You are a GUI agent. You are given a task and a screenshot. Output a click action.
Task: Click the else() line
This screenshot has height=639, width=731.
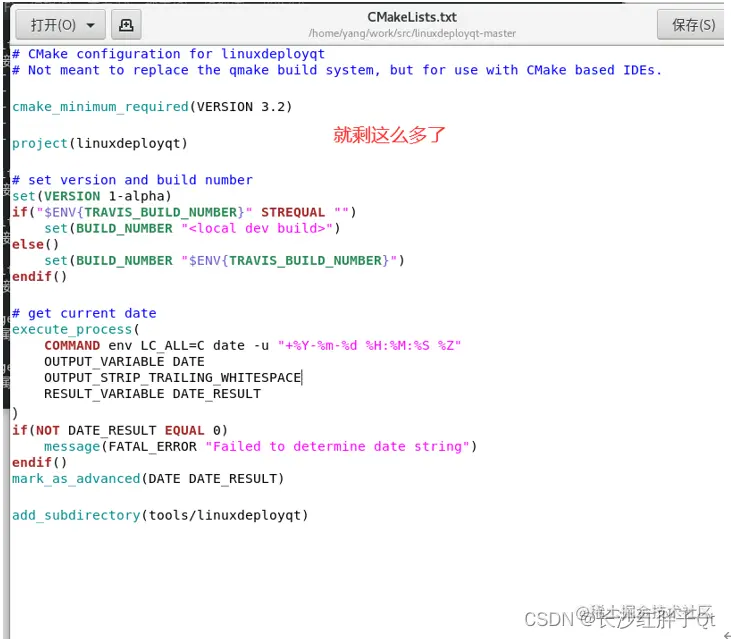pos(35,244)
